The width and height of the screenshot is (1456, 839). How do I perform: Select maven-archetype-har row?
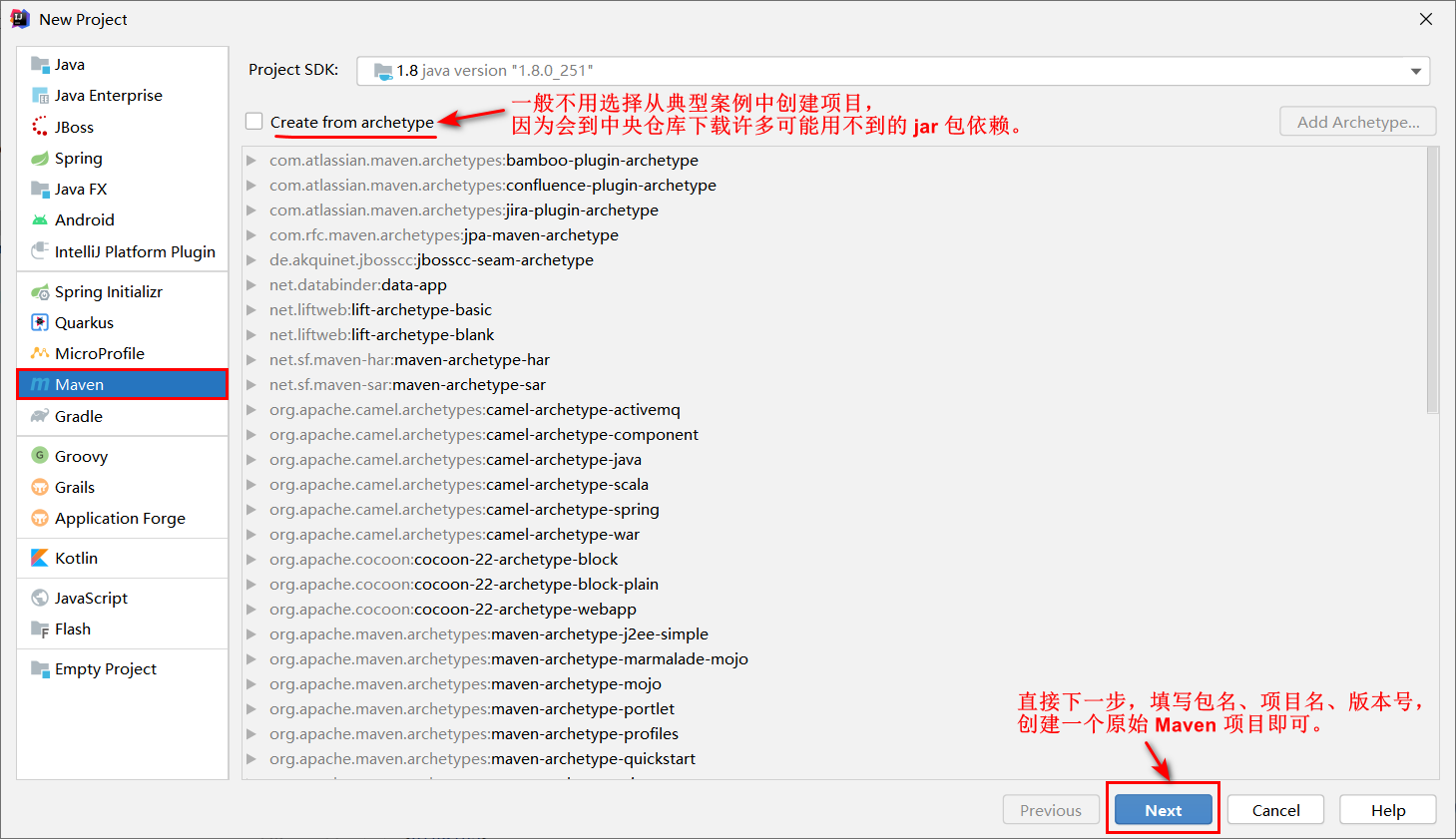[834, 359]
